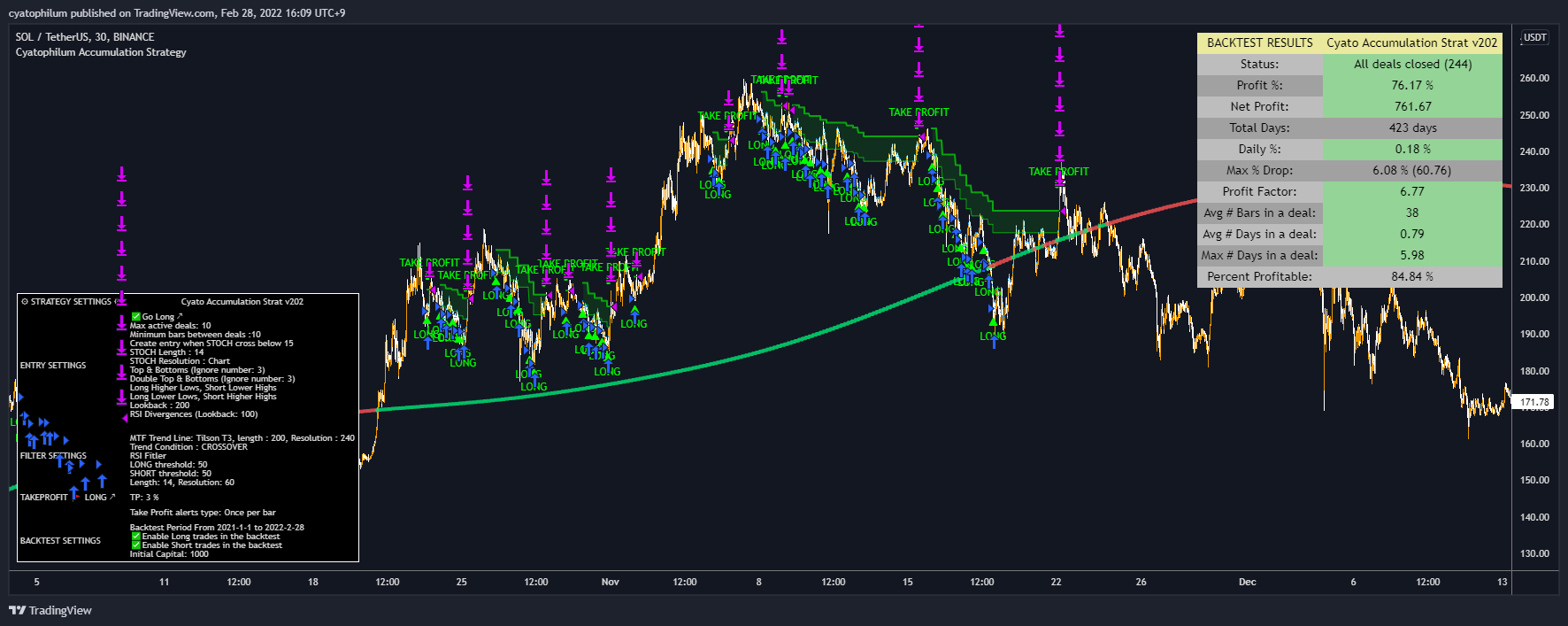Select the Net Profit value 761.67
This screenshot has width=1568, height=626.
click(1413, 106)
